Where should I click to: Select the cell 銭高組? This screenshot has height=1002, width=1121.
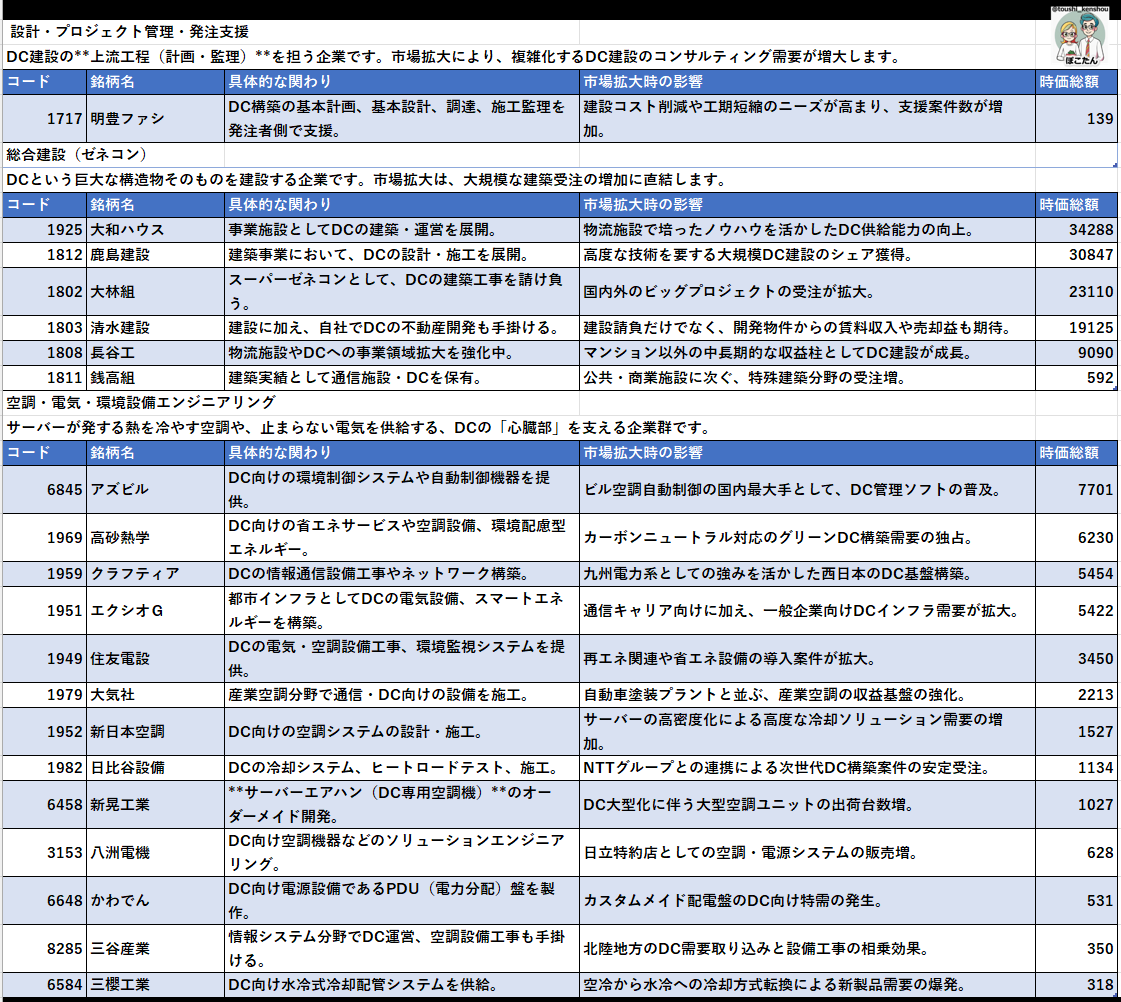point(155,378)
